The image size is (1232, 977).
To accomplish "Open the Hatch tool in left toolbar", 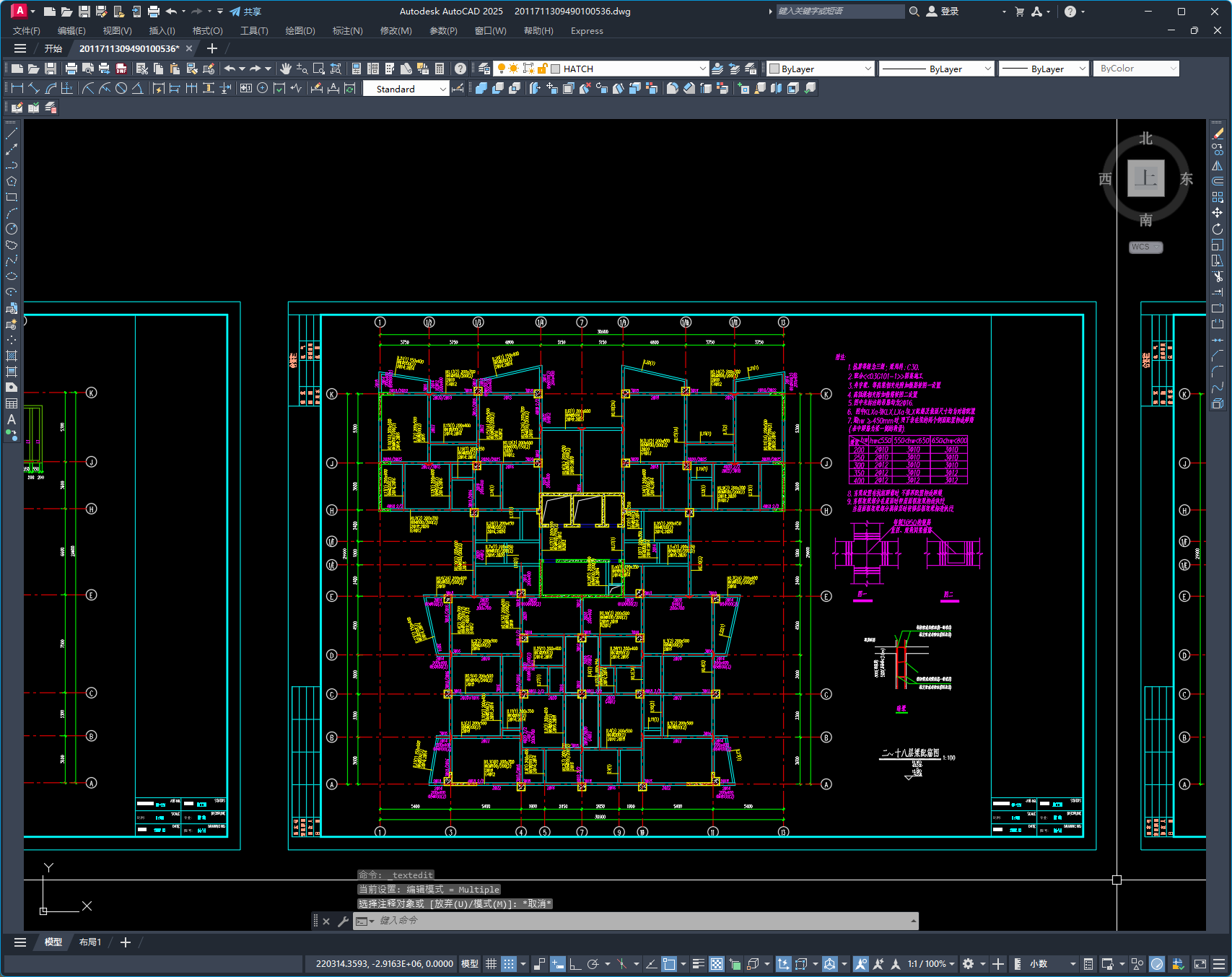I will (12, 356).
